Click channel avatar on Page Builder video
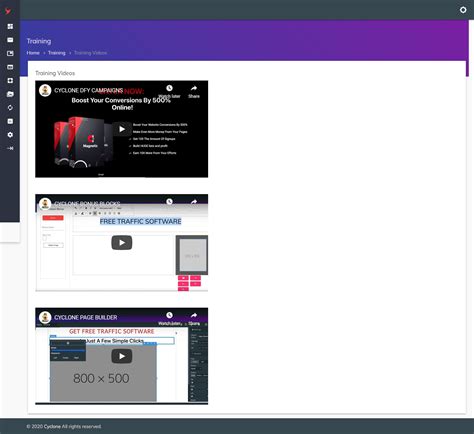This screenshot has height=434, width=474. click(45, 317)
